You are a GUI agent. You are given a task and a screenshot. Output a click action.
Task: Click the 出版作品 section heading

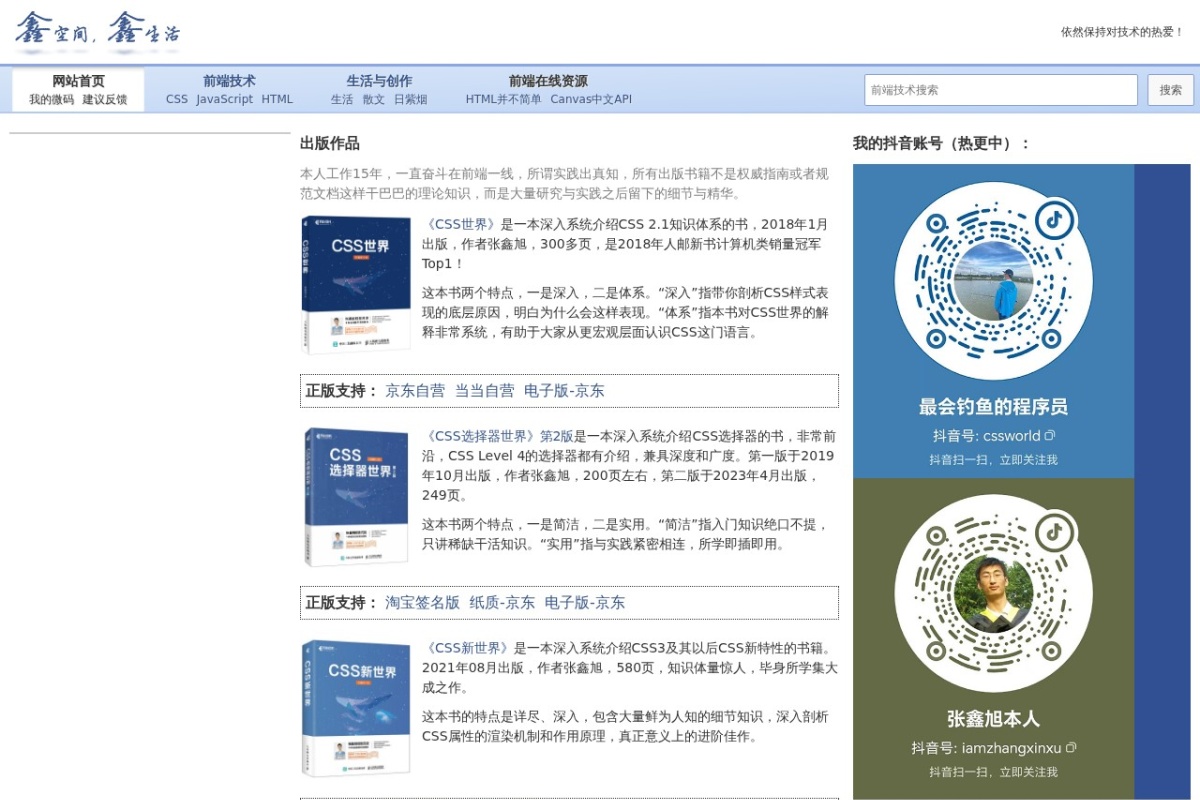pyautogui.click(x=330, y=143)
